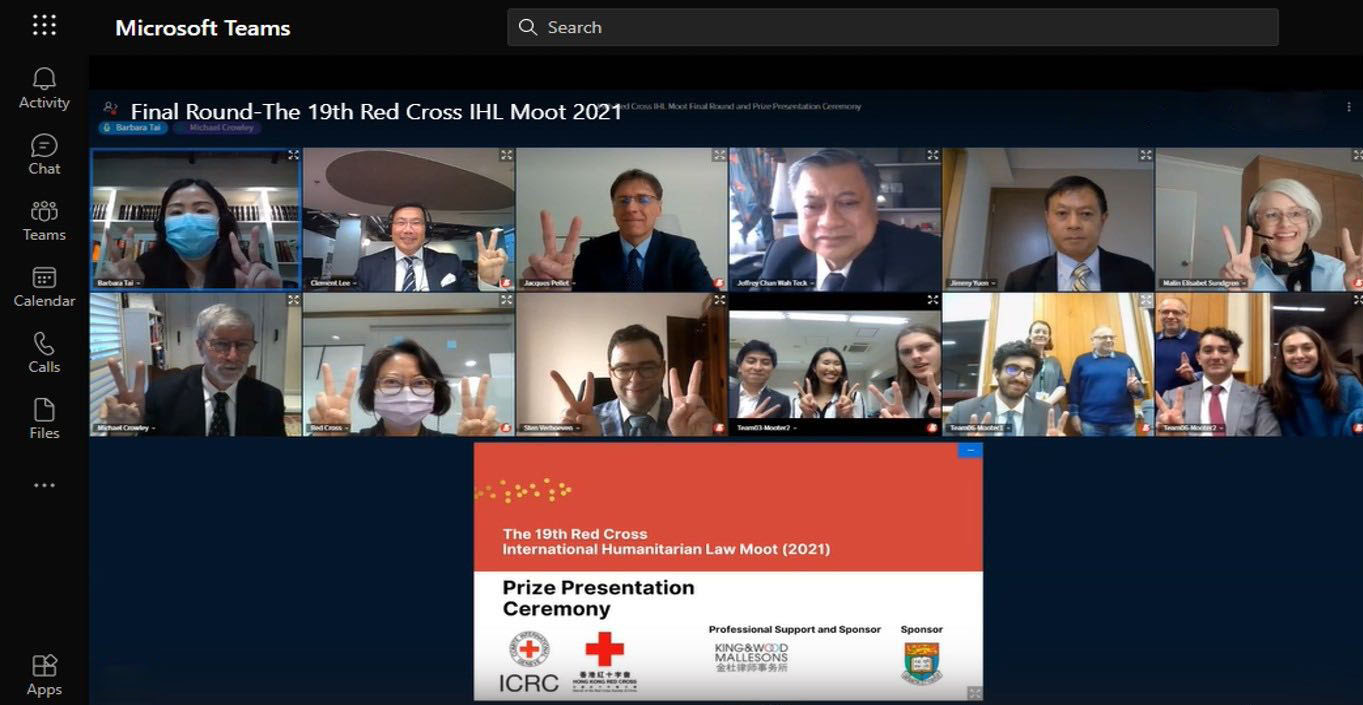
Task: Open the Files section
Action: click(44, 419)
